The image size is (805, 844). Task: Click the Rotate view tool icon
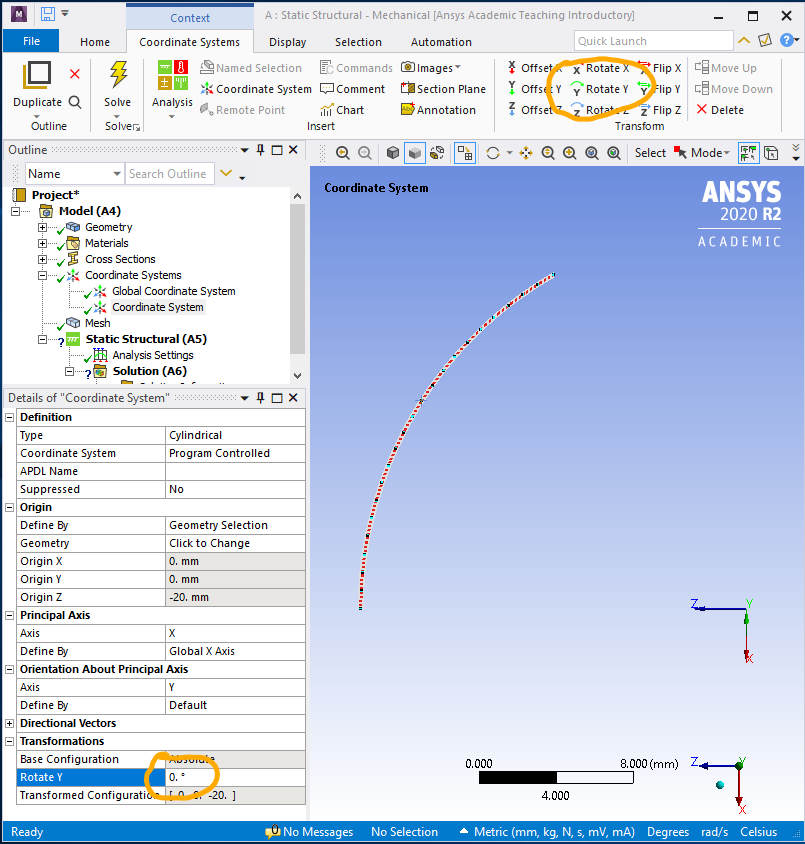pyautogui.click(x=493, y=153)
